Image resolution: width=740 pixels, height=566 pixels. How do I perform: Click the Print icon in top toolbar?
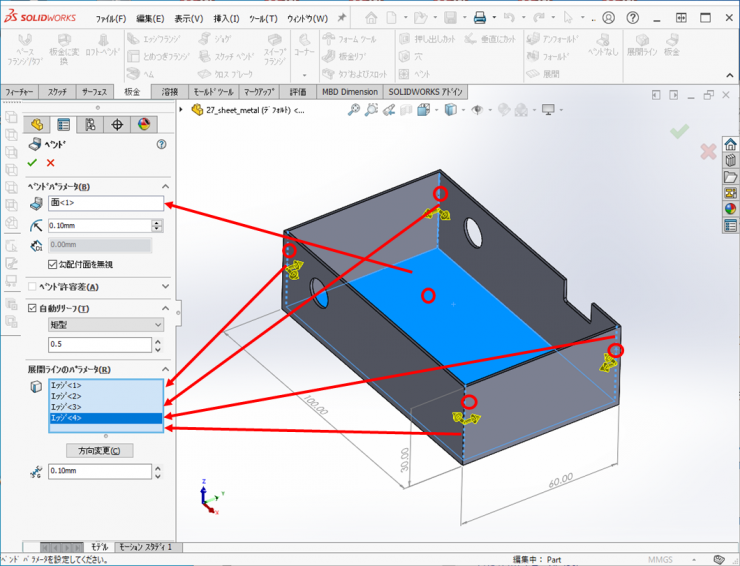479,18
